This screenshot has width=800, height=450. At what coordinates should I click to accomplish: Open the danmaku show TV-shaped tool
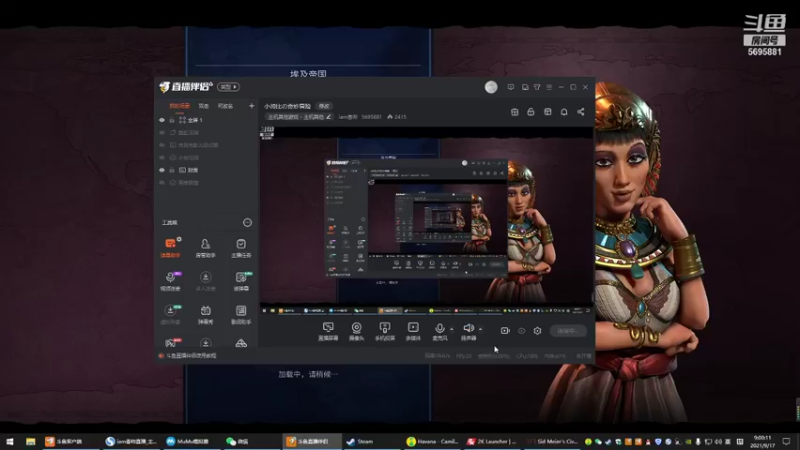click(x=205, y=314)
